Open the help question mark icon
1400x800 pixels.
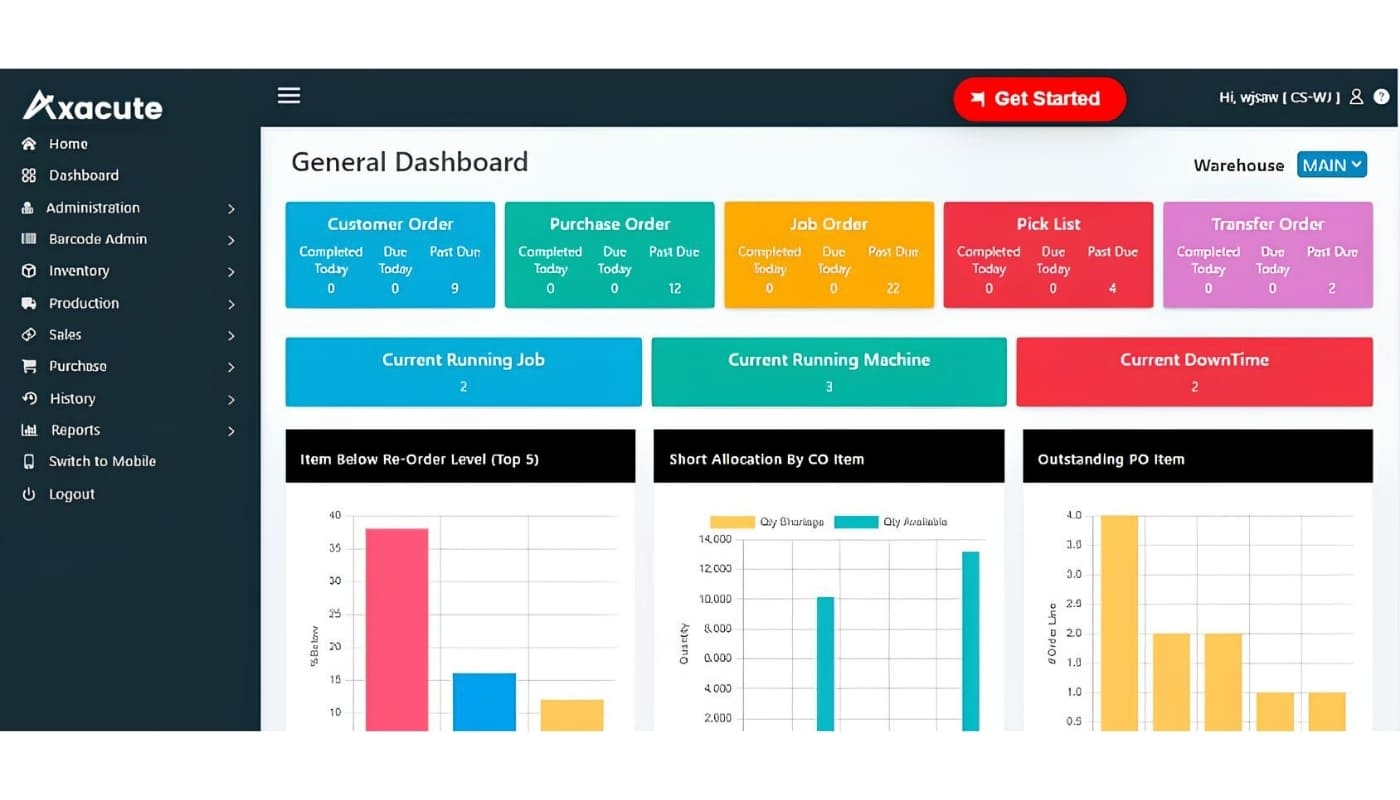point(1381,97)
